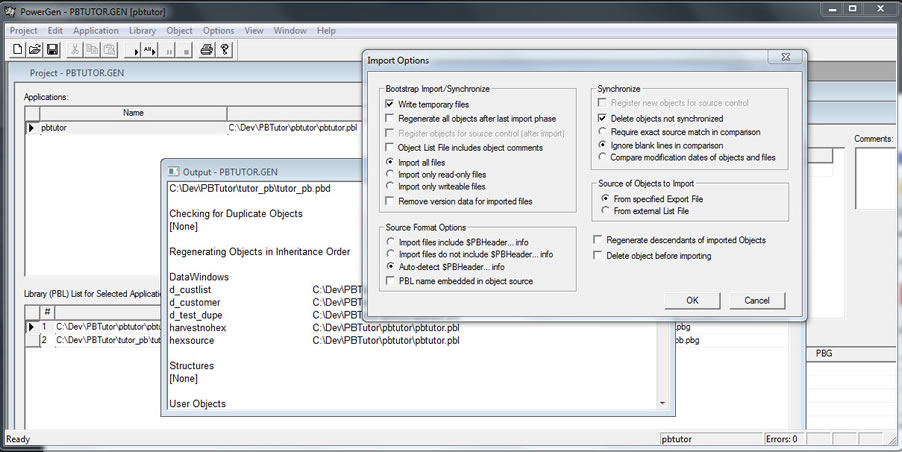The height and width of the screenshot is (452, 902).
Task: Enable Regenerate descendants of imported Objects
Action: click(598, 240)
